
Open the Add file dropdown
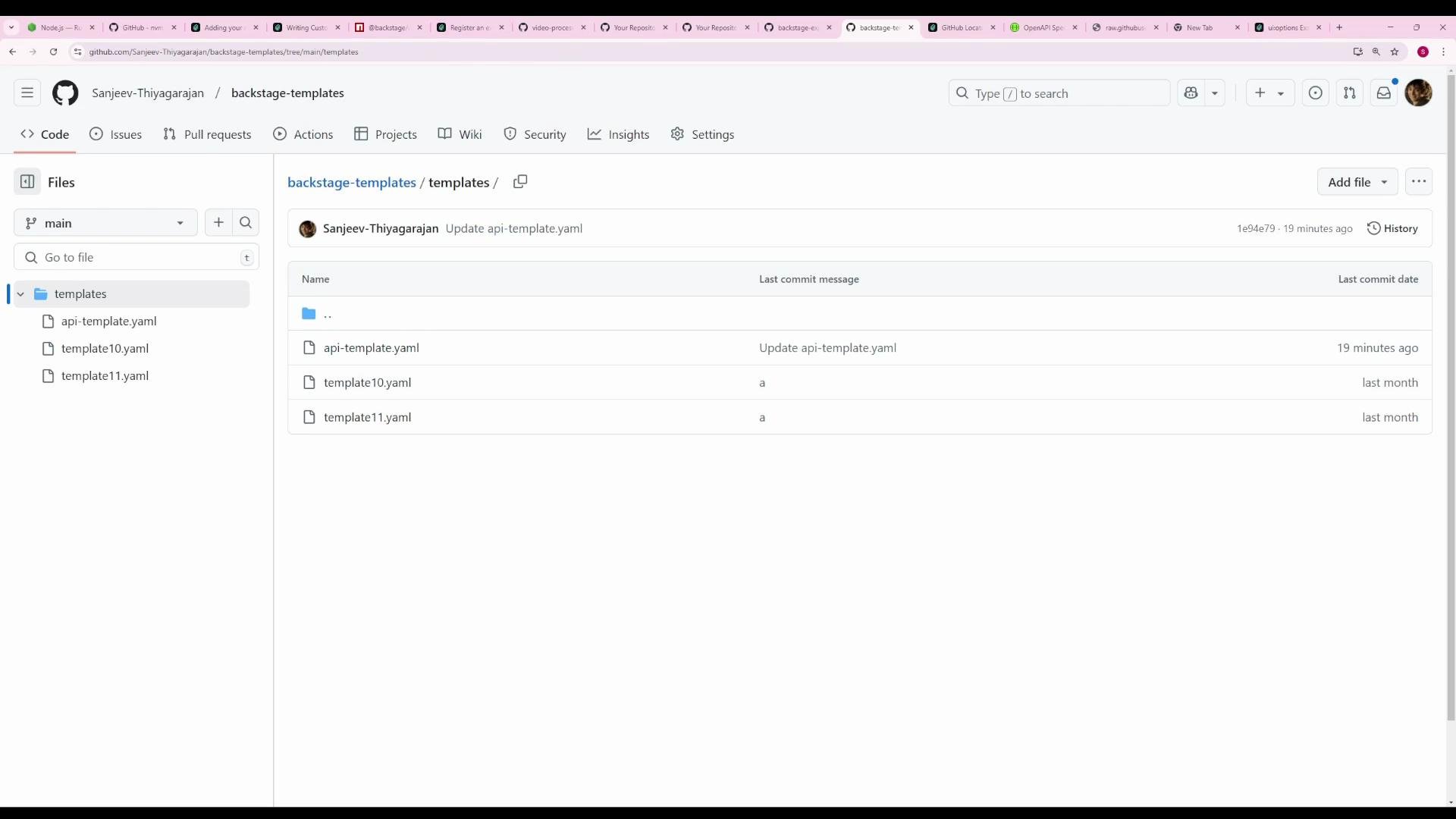(x=1357, y=182)
